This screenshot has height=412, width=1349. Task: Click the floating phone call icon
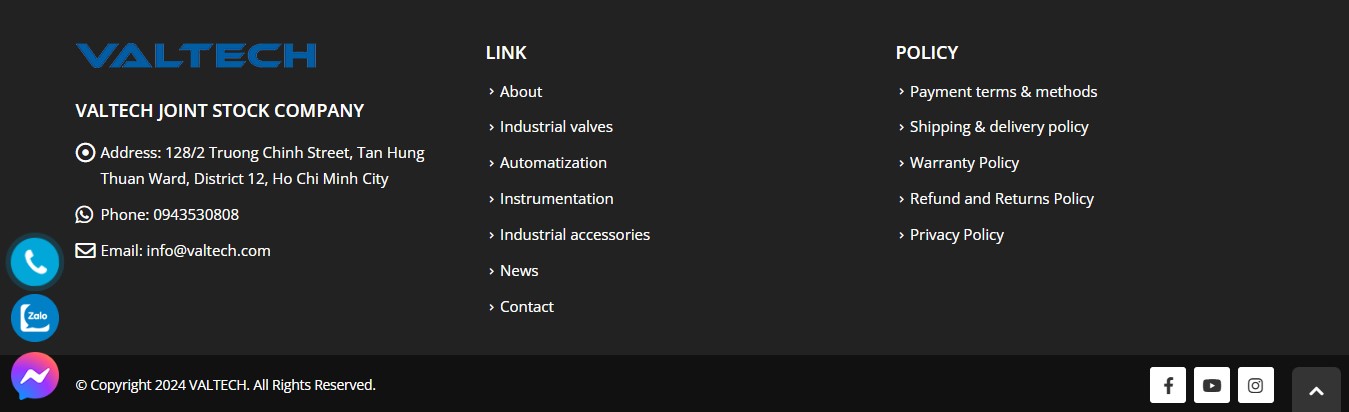pos(35,263)
